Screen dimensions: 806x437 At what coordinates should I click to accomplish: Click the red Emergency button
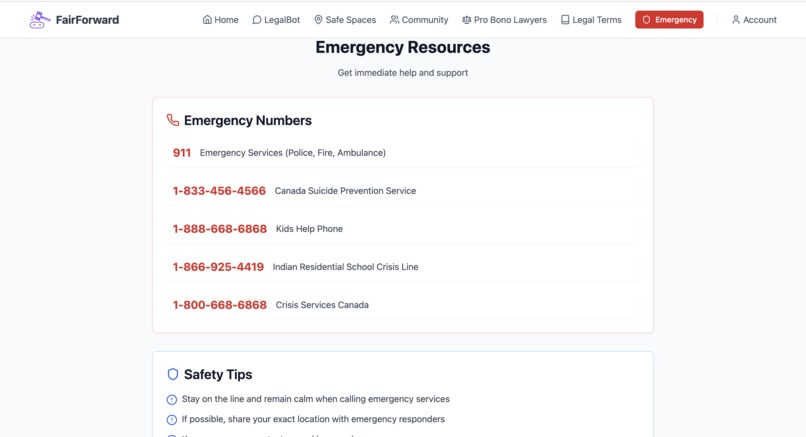point(669,20)
